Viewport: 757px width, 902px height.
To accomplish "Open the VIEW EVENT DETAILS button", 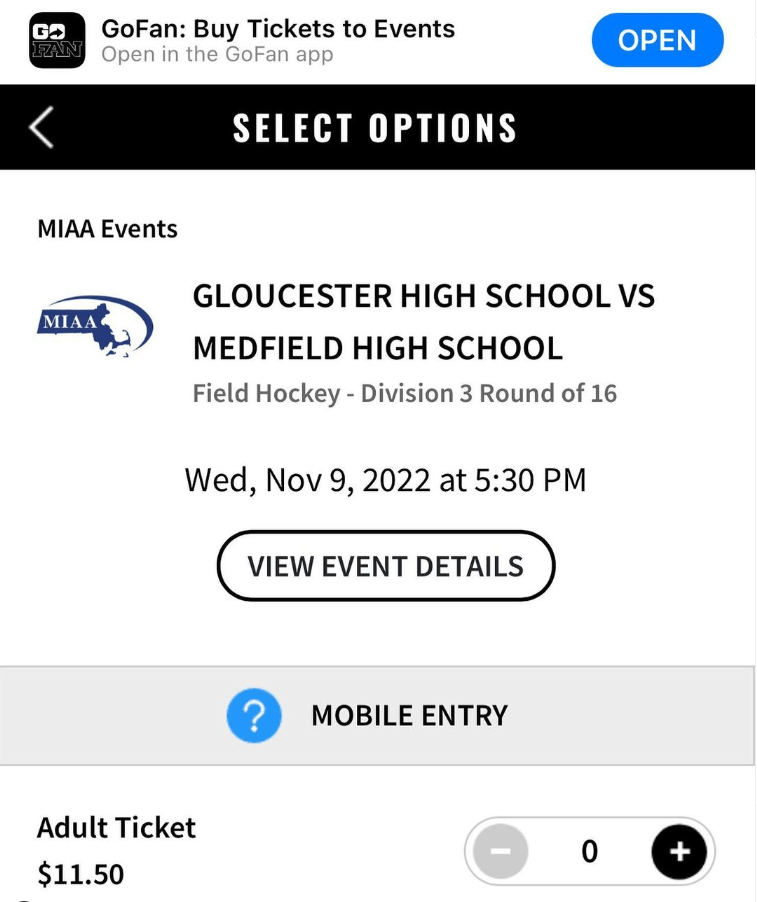I will point(385,566).
